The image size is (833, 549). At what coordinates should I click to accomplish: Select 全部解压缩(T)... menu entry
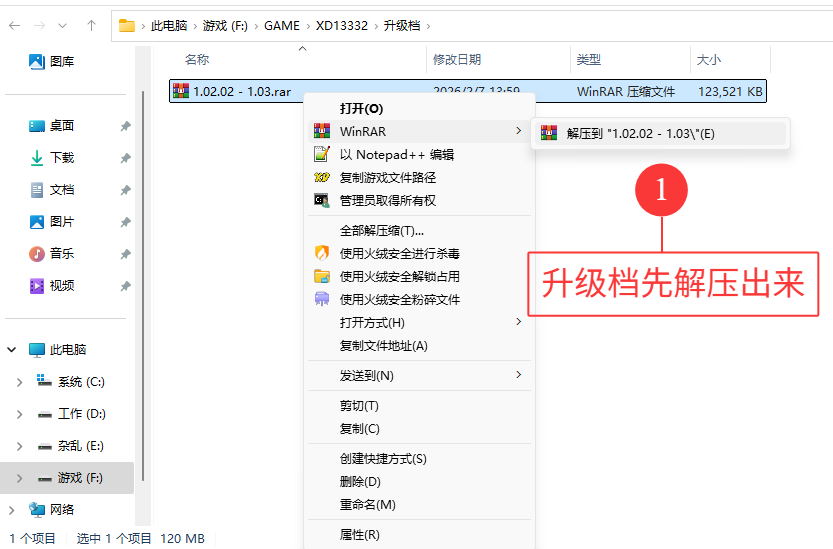(x=381, y=230)
